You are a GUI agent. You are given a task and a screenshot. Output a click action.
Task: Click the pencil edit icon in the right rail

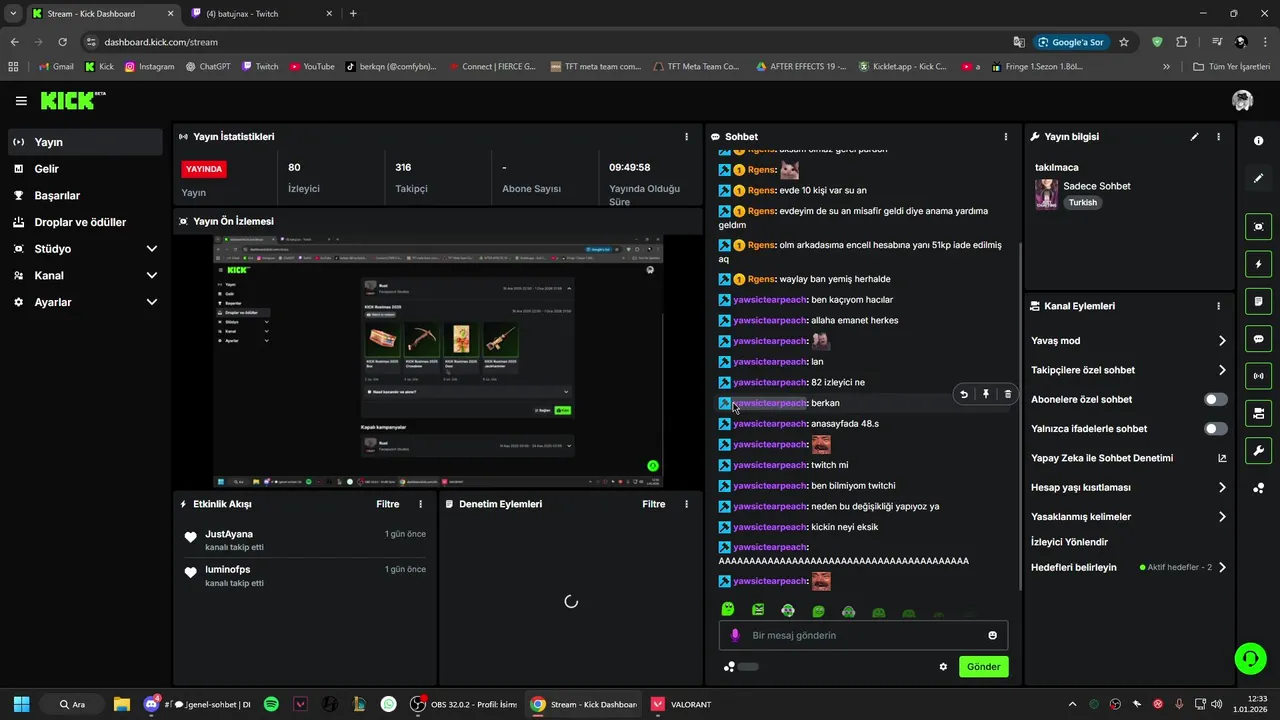click(x=1258, y=178)
